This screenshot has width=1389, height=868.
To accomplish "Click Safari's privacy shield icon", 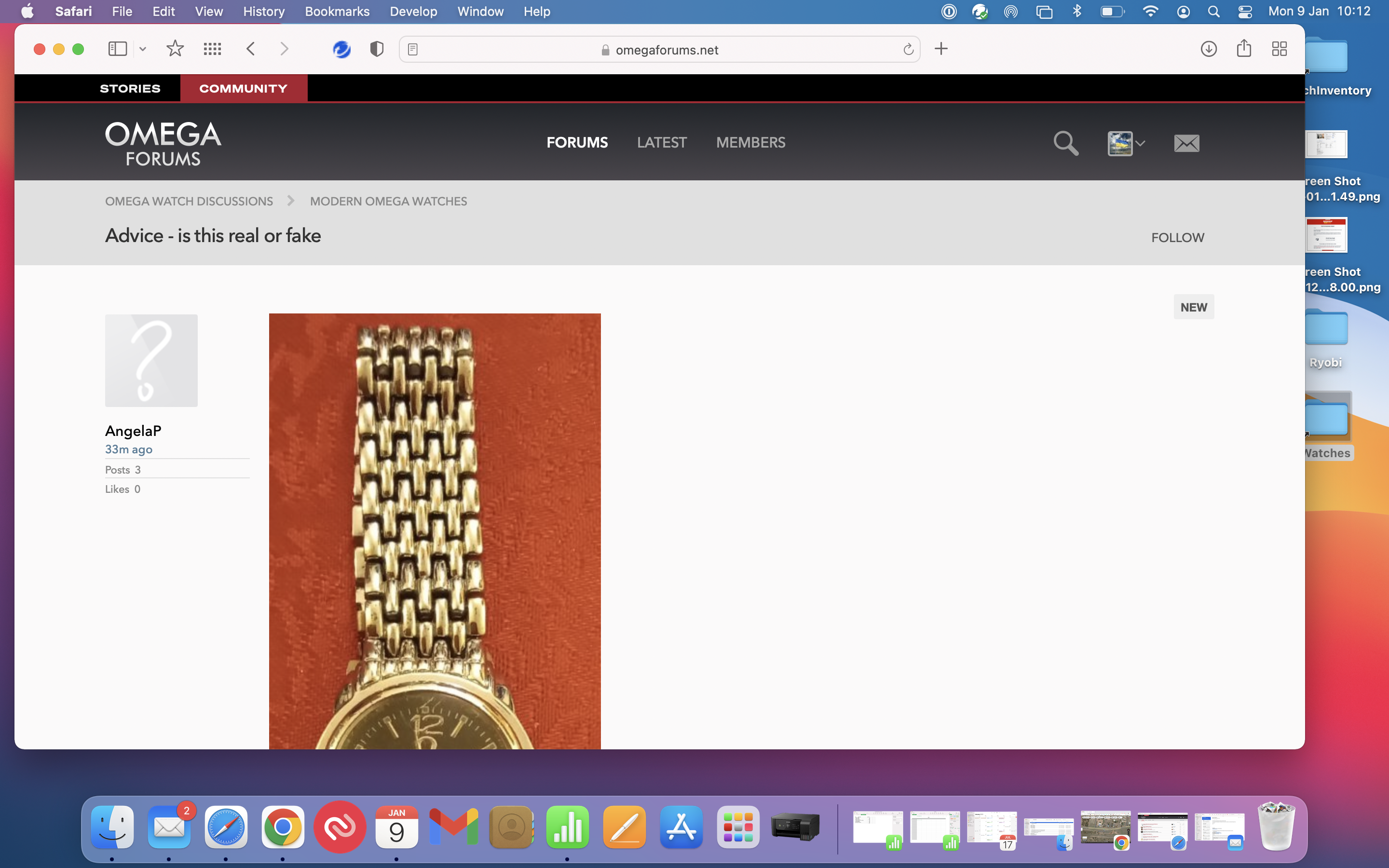I will point(377,49).
